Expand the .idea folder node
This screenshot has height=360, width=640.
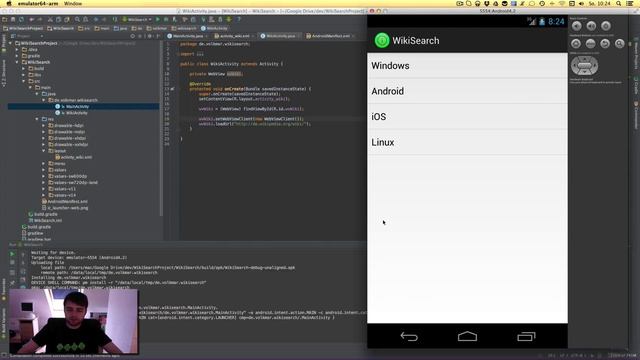[x=17, y=49]
